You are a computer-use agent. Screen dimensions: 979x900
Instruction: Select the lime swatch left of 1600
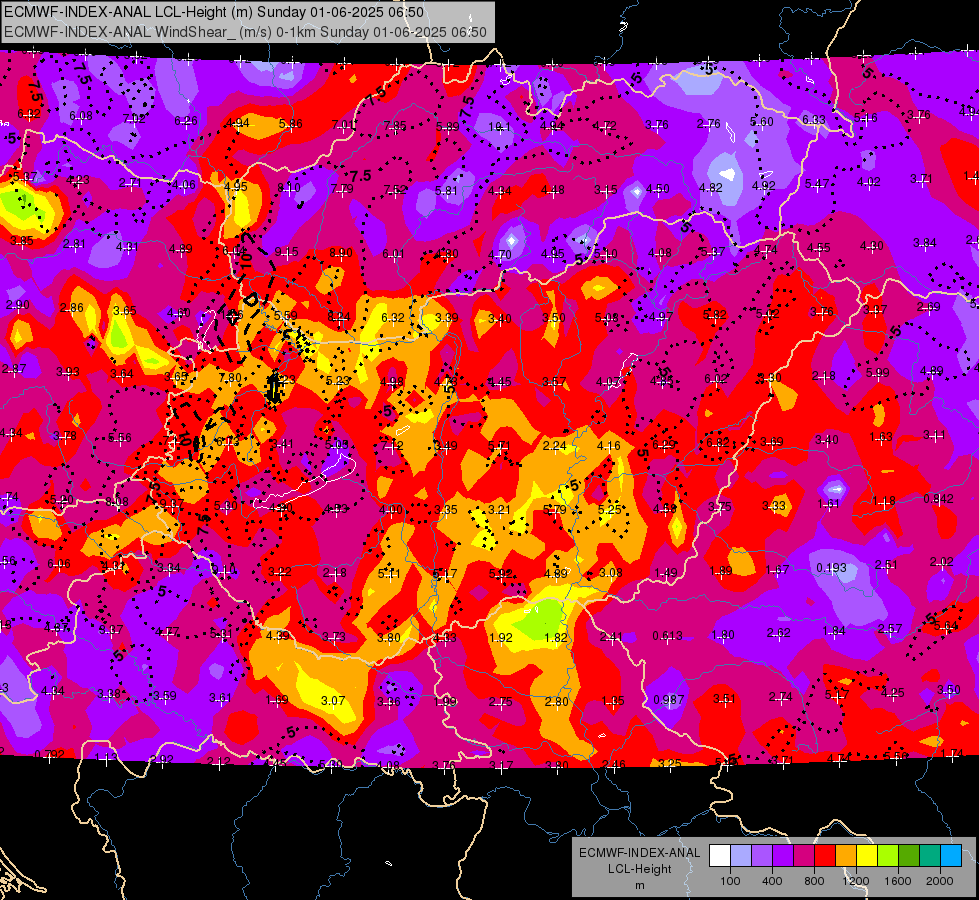[888, 855]
